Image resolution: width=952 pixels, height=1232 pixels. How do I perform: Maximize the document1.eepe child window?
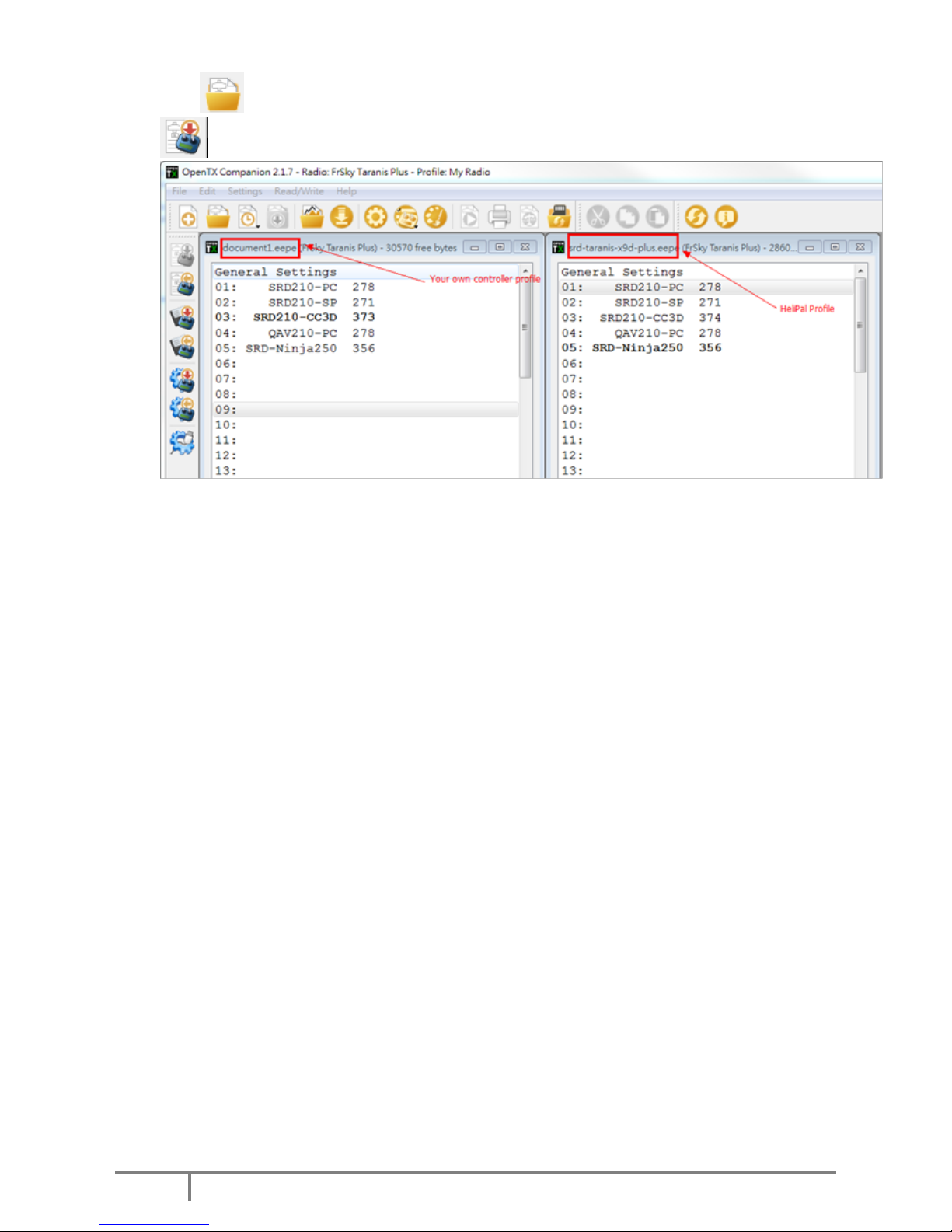tap(500, 247)
